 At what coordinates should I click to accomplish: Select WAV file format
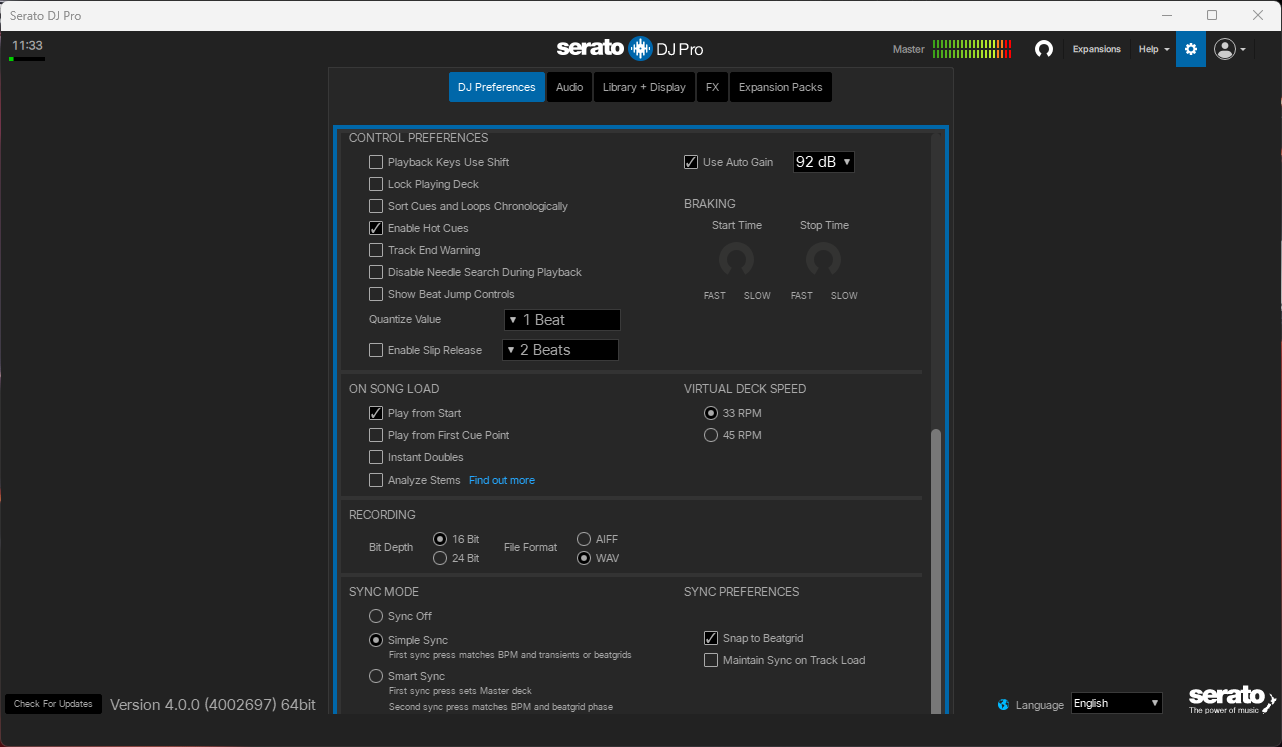click(584, 558)
